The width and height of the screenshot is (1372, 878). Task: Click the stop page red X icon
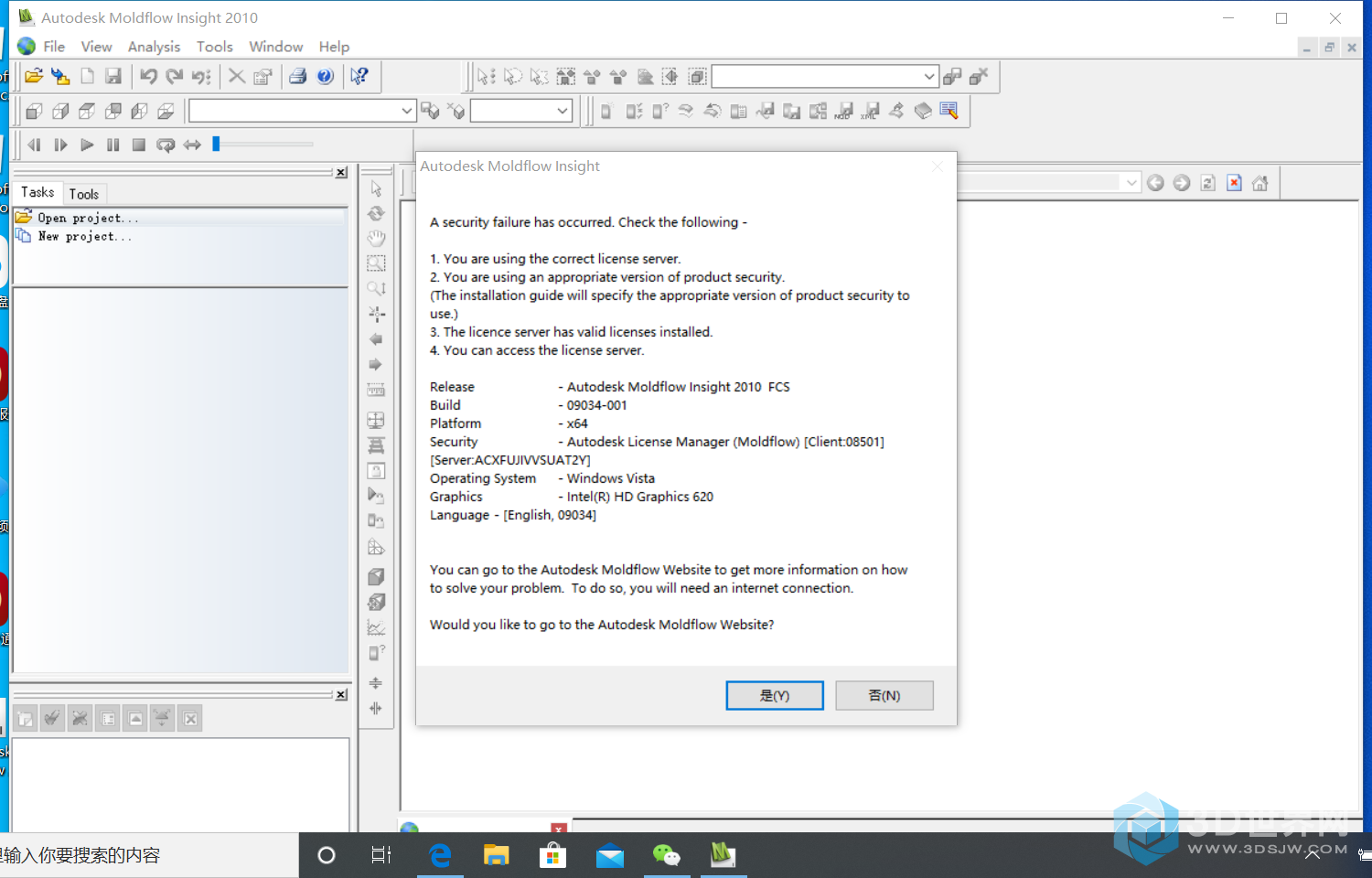1234,183
